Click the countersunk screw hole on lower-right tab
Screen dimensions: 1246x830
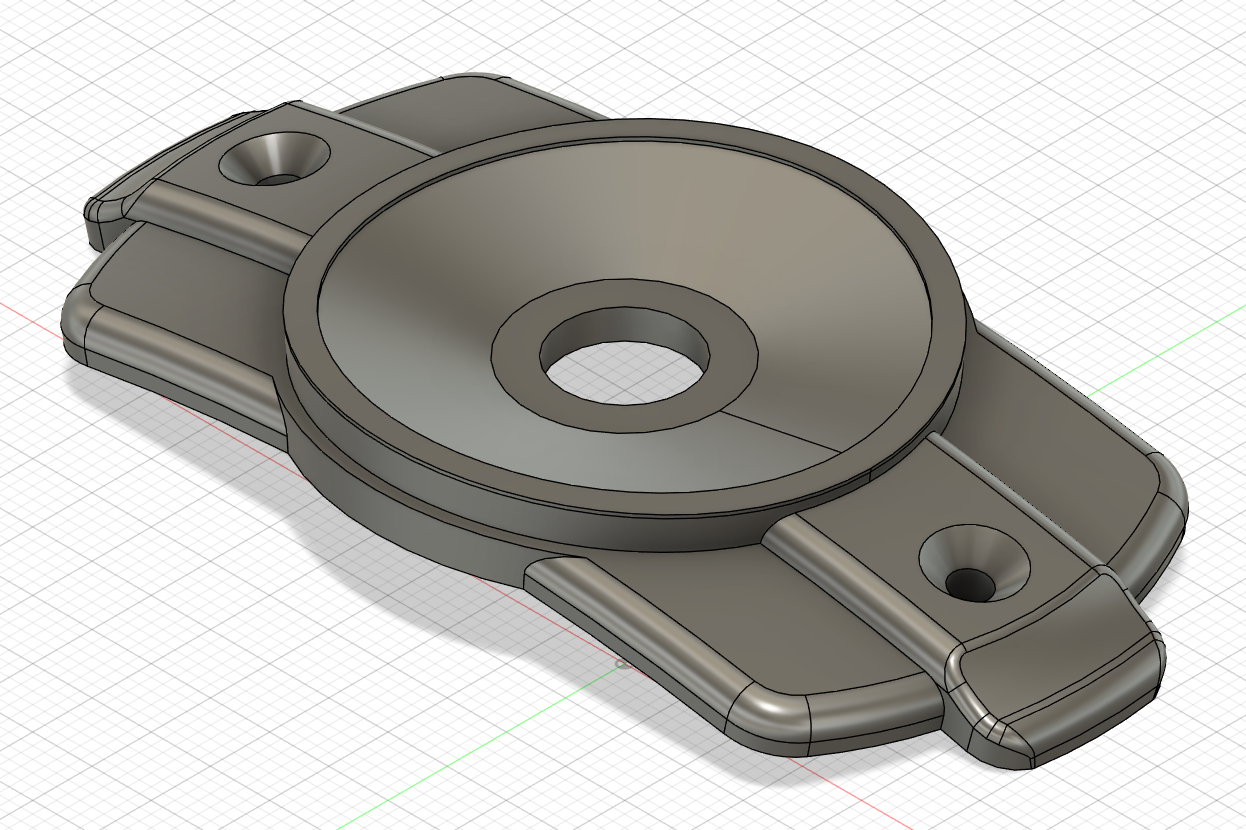pos(974,564)
